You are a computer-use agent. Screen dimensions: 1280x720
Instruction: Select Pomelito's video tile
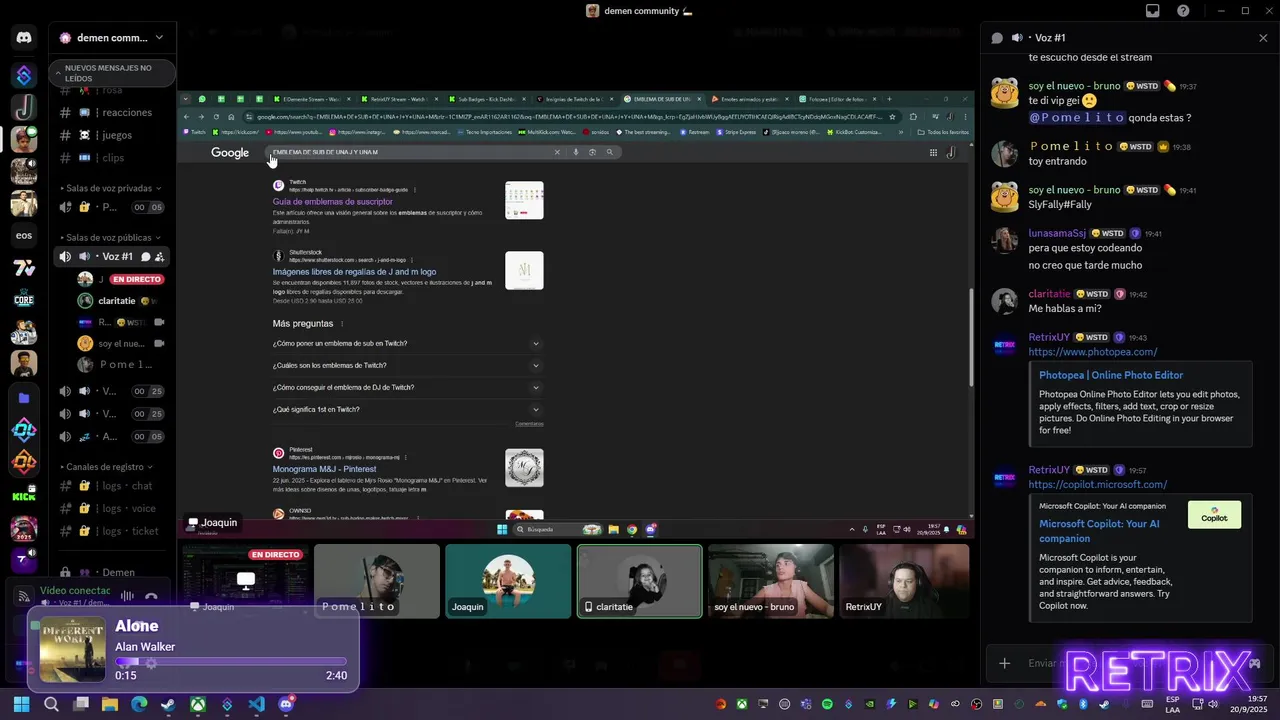pyautogui.click(x=377, y=581)
